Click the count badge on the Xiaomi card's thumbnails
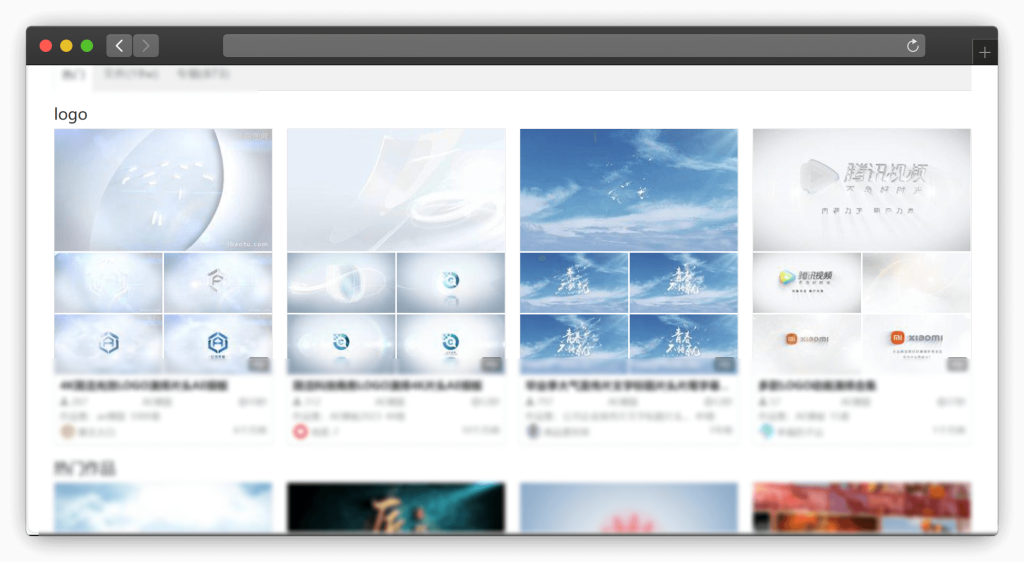 tap(957, 364)
